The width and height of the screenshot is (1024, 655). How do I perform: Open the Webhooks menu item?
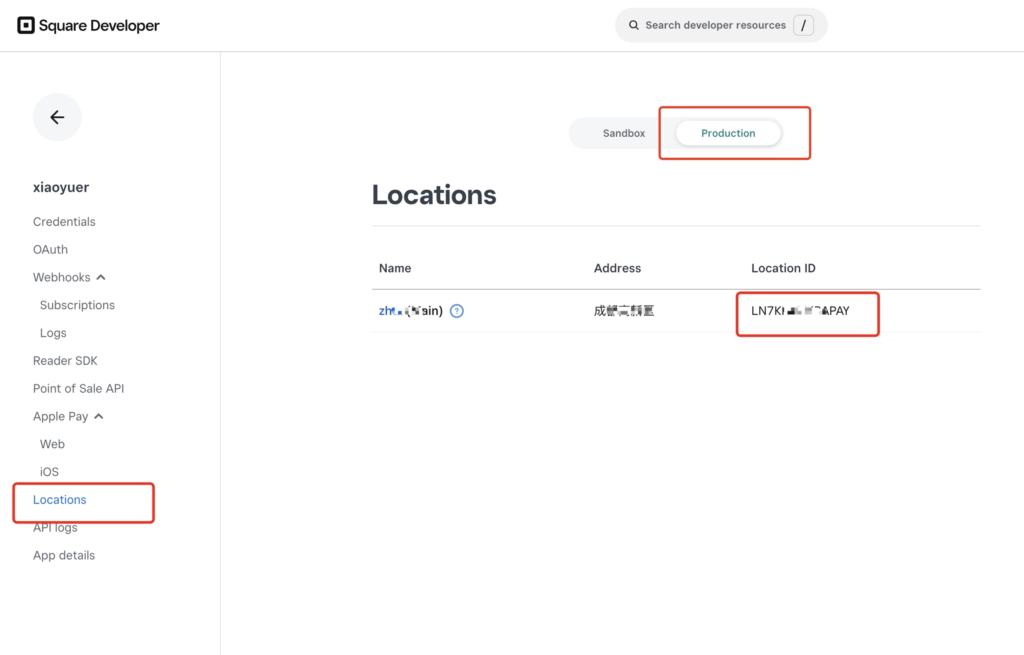(x=61, y=278)
